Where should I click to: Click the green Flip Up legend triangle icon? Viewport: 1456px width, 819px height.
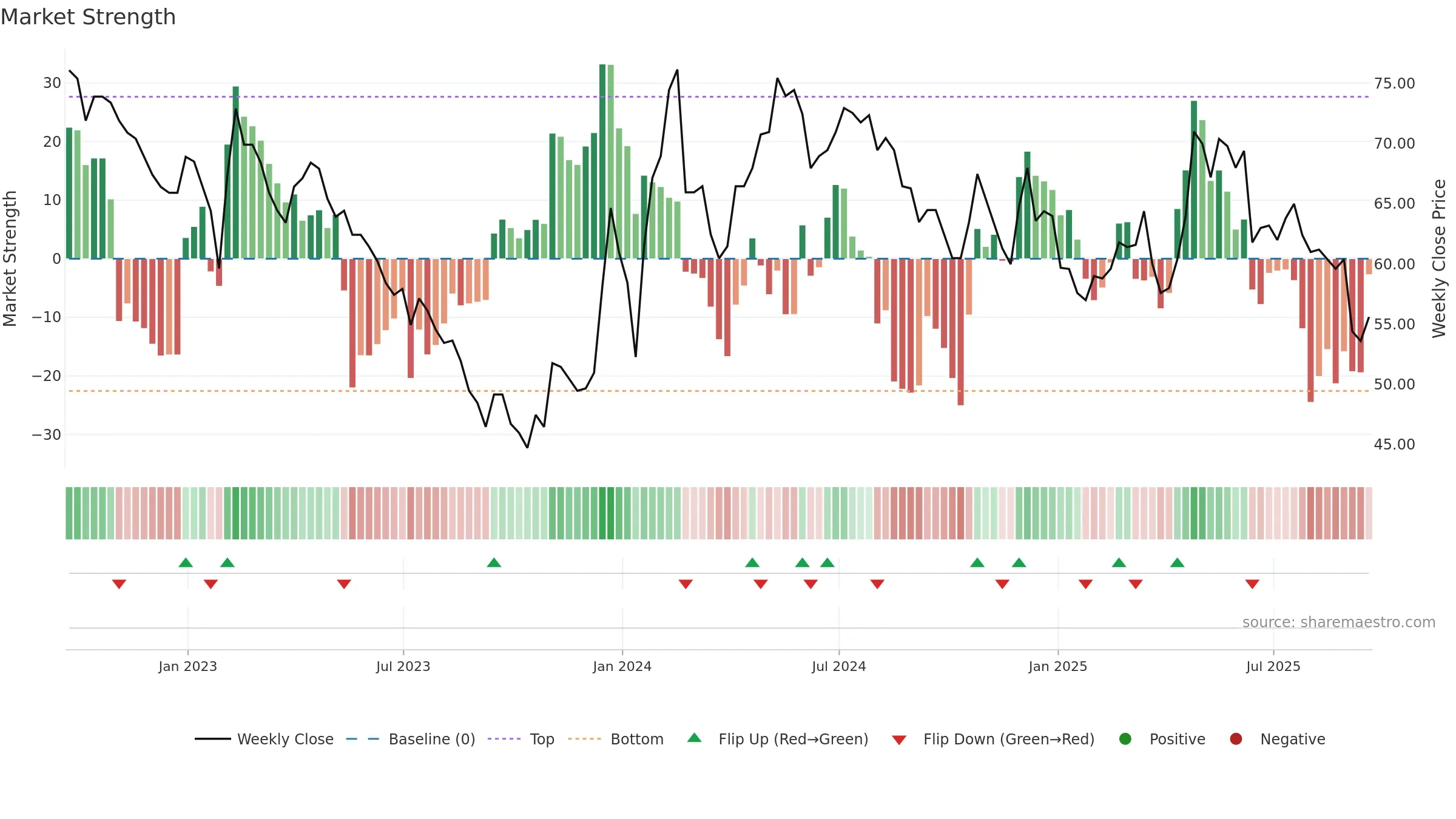coord(695,738)
